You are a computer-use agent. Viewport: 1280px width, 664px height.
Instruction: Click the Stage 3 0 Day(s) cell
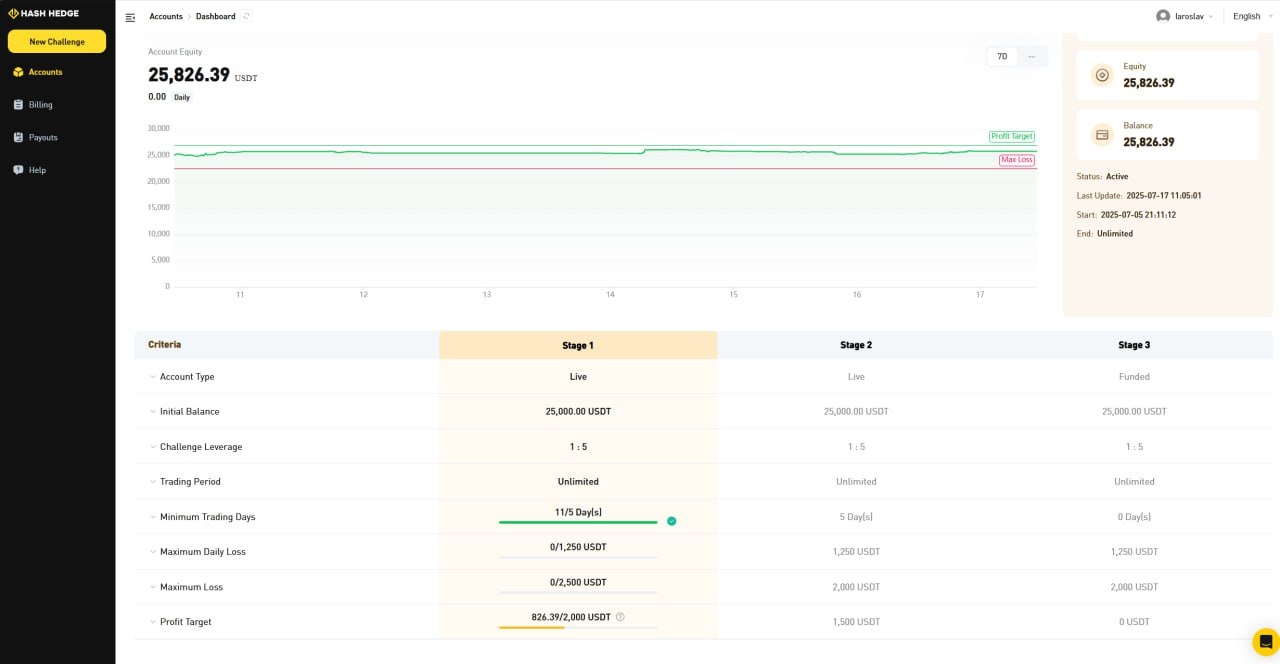click(1134, 517)
